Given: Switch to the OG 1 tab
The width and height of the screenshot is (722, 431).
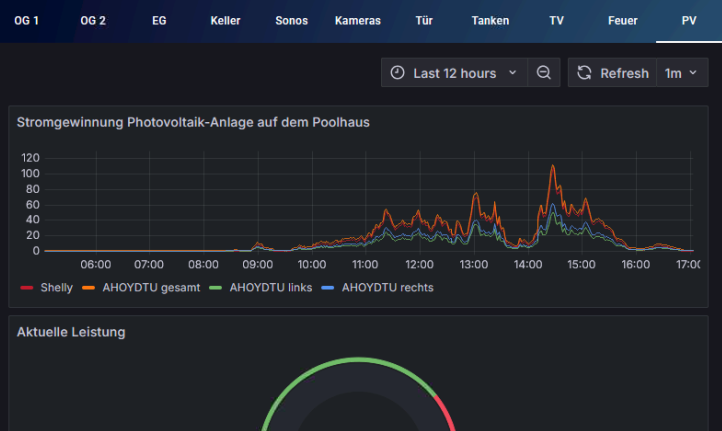Looking at the screenshot, I should pyautogui.click(x=26, y=21).
